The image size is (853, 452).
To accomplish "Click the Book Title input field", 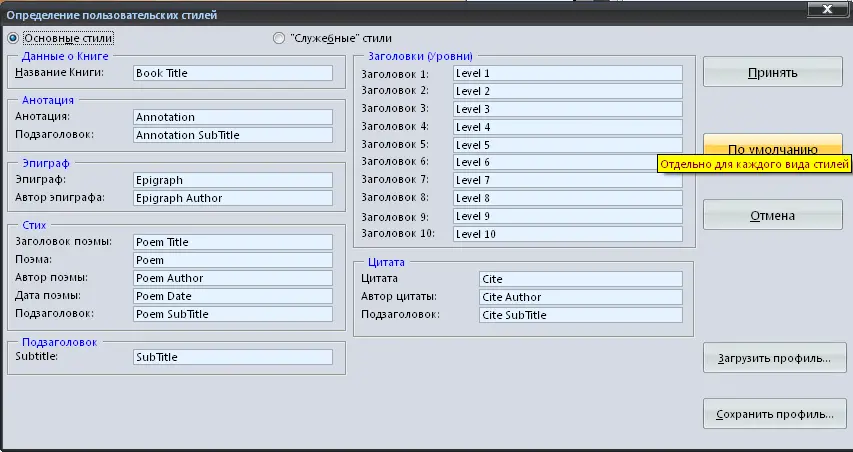I will point(233,73).
